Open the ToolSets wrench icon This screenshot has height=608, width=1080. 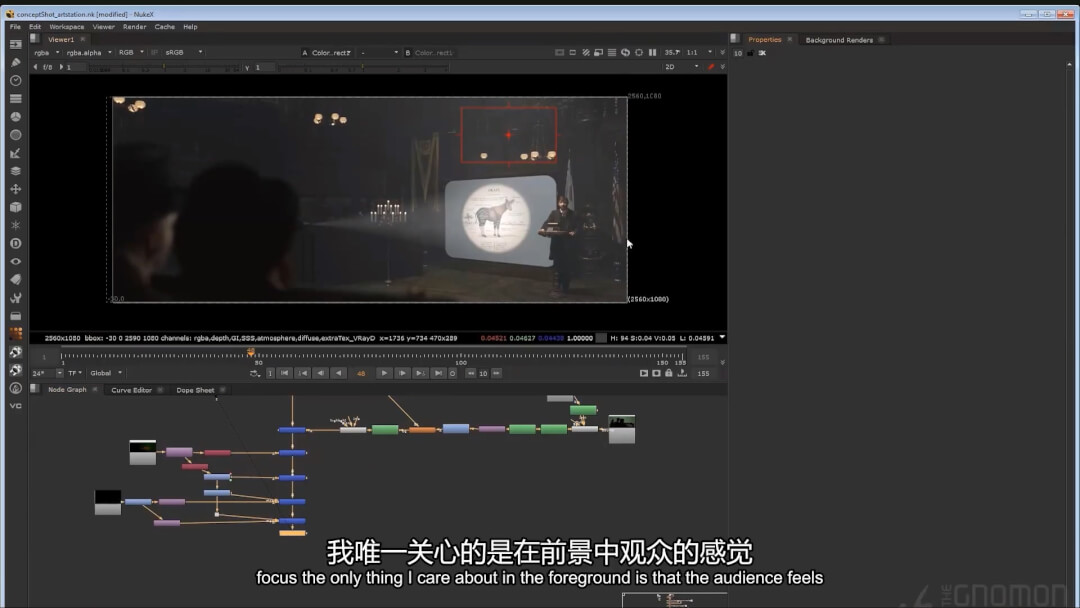coord(15,297)
